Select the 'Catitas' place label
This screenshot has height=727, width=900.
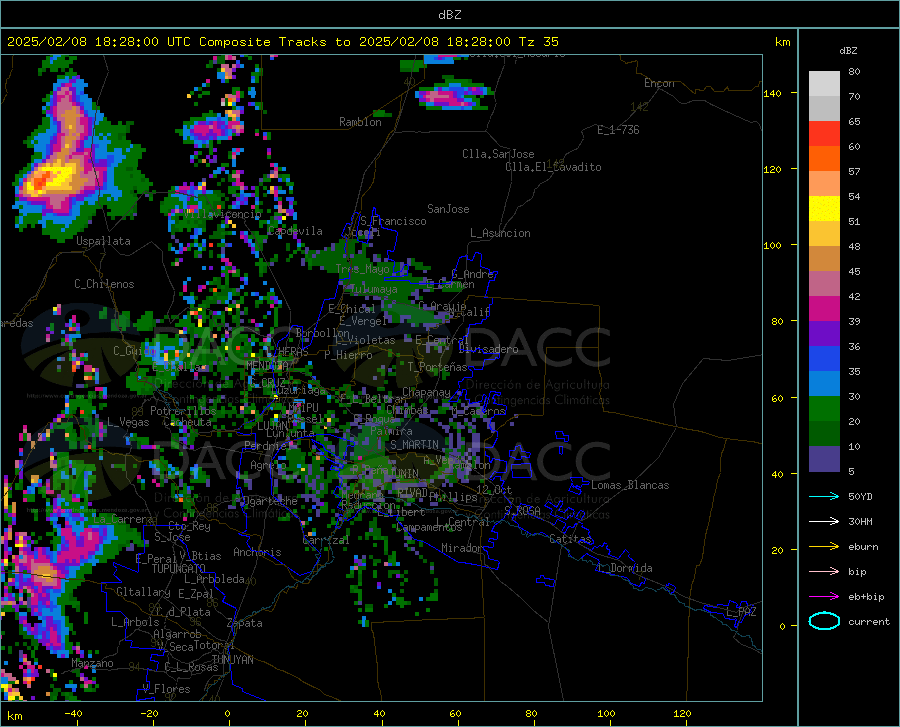(571, 539)
